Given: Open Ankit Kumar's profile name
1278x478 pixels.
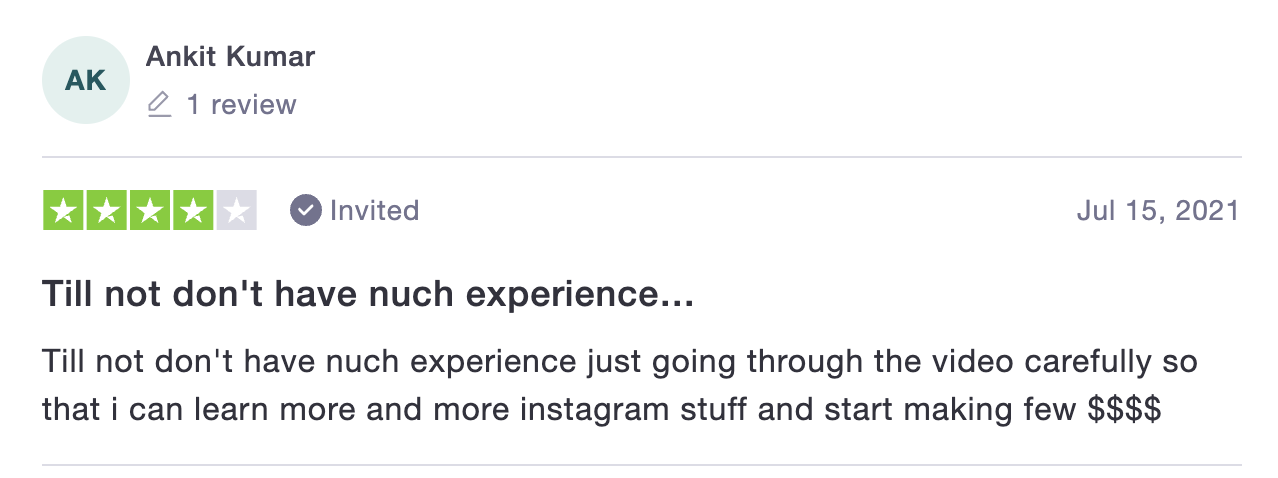Looking at the screenshot, I should click(x=230, y=57).
